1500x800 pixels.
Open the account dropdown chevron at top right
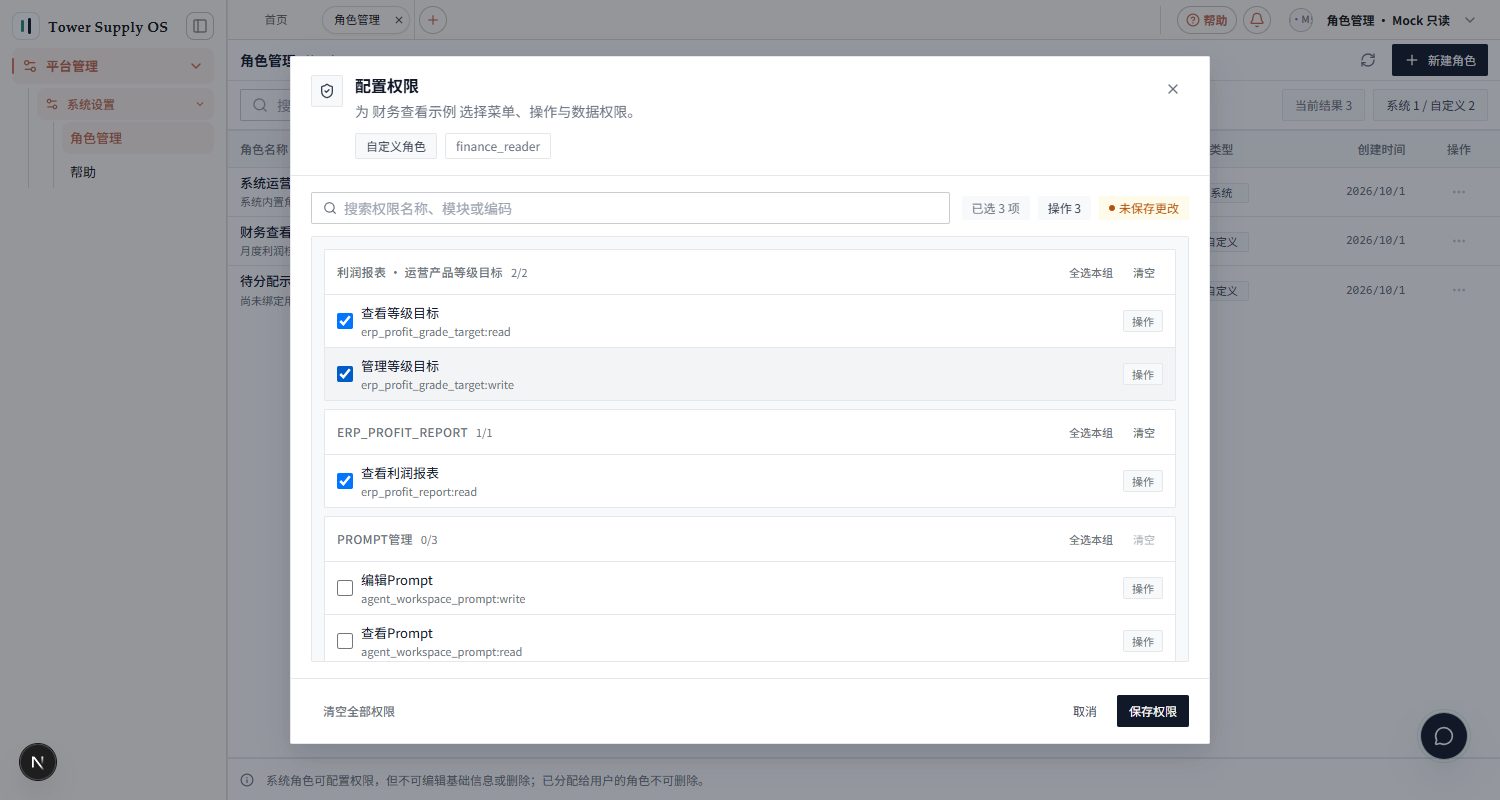1469,20
